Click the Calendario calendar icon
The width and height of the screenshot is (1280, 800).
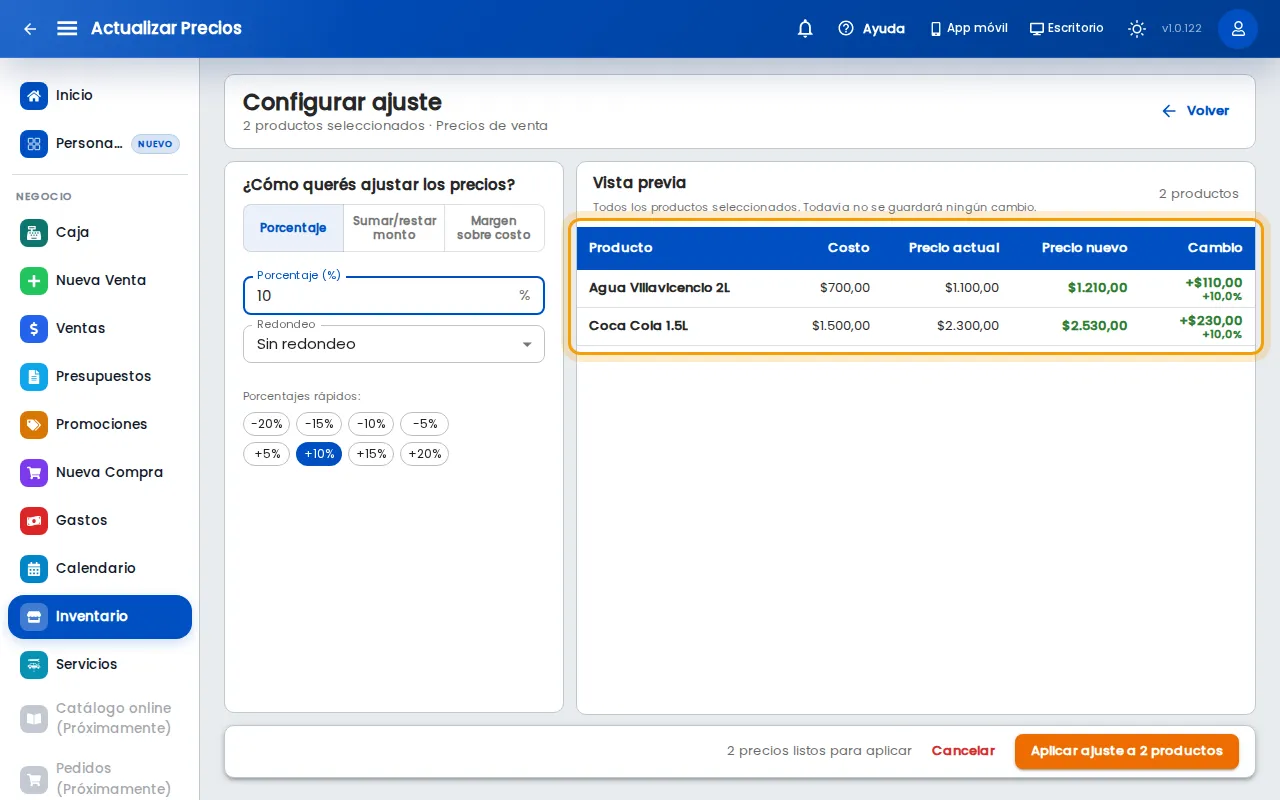pos(34,568)
